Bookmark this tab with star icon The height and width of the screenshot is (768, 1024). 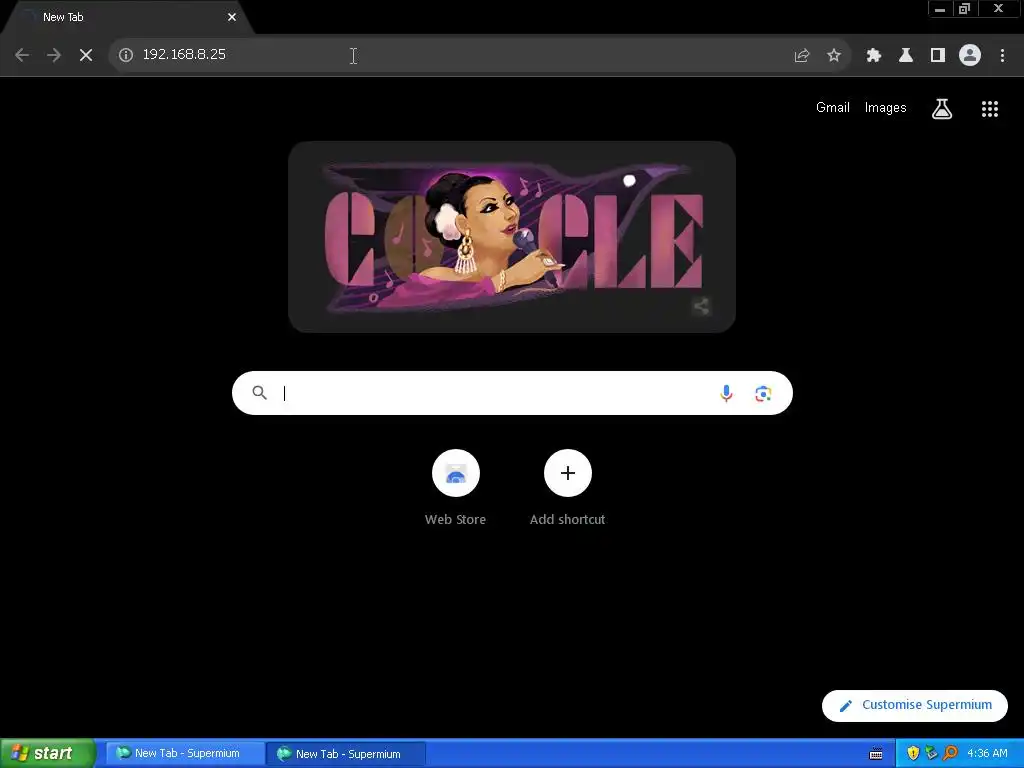click(x=834, y=56)
